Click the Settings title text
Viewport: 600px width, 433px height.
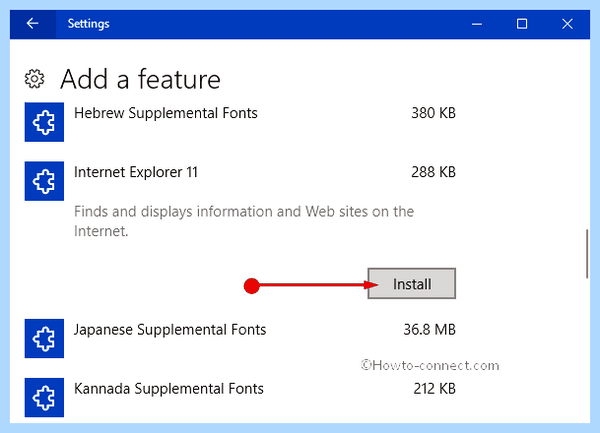pyautogui.click(x=88, y=24)
